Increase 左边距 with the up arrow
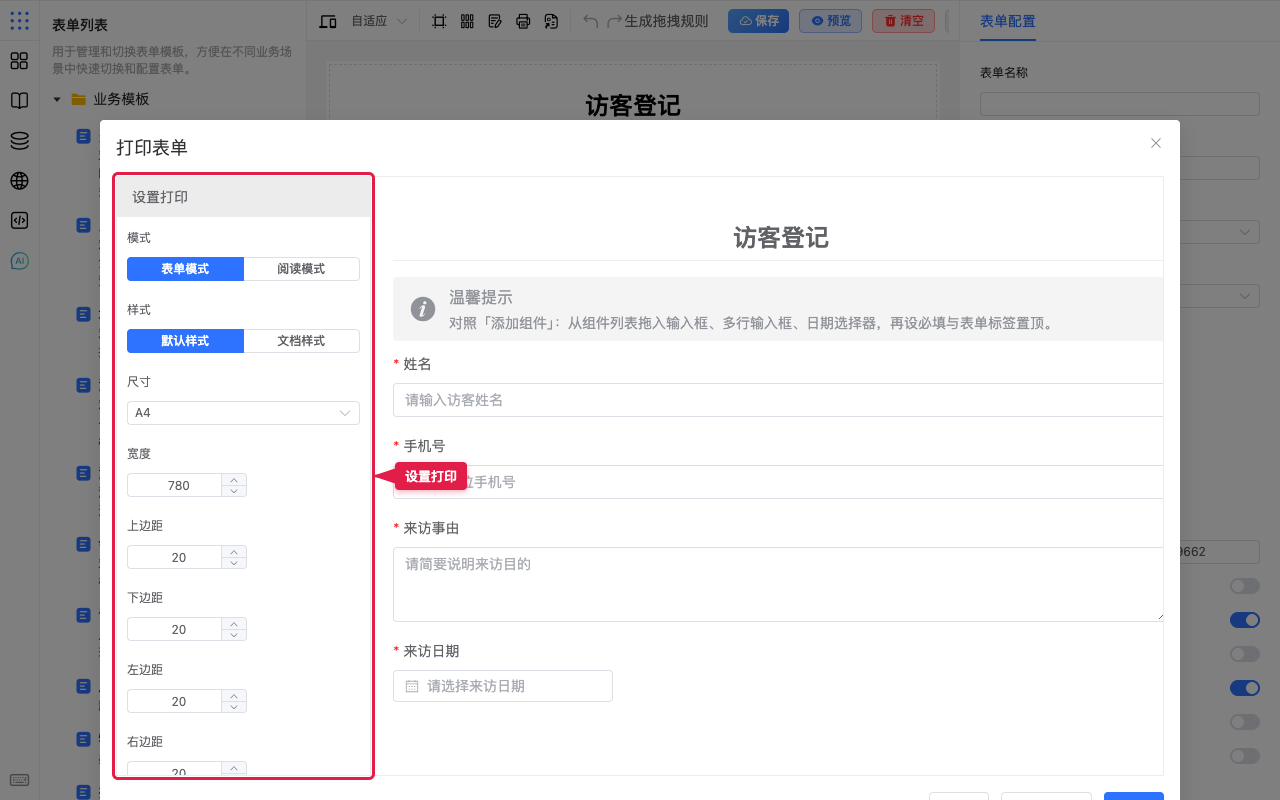1280x800 pixels. tap(234, 695)
